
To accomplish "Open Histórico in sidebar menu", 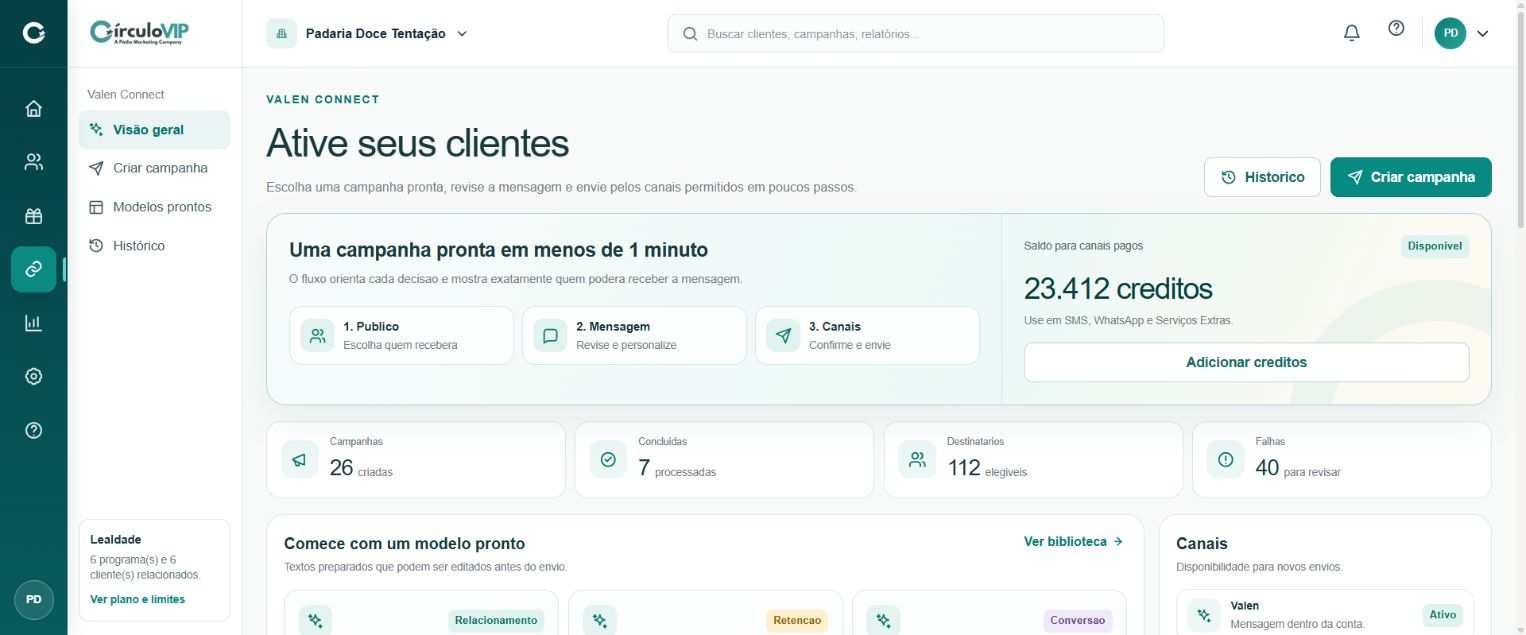I will 154,246.
